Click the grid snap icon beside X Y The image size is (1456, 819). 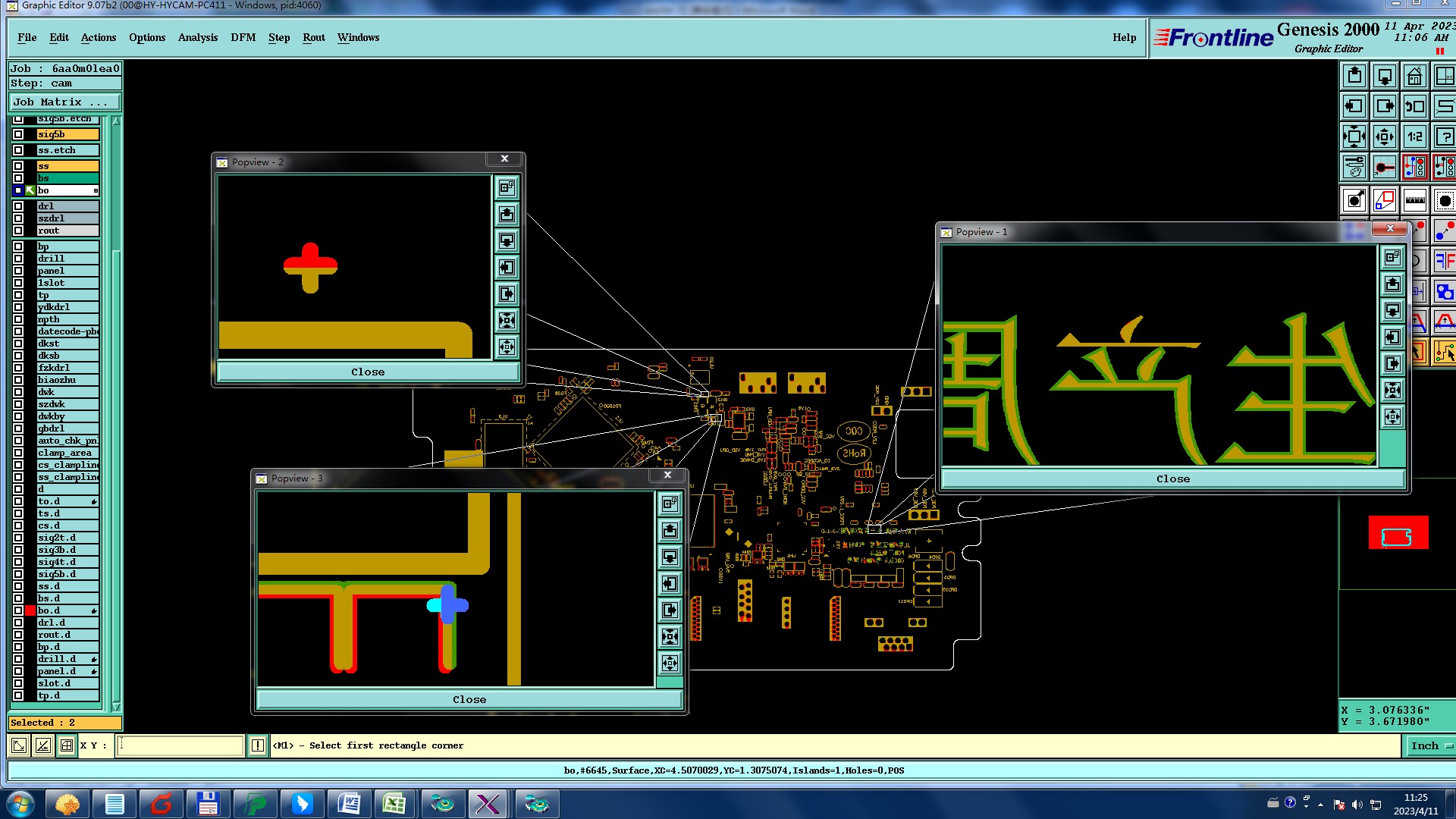point(67,745)
